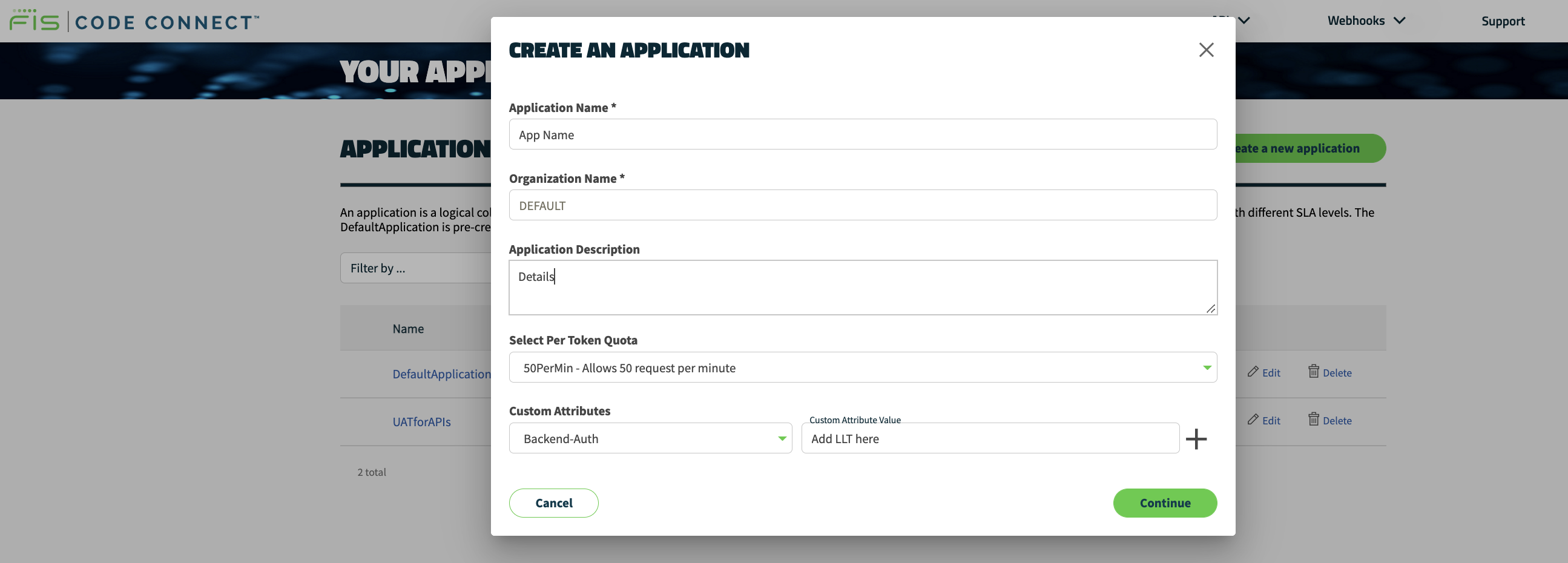Open the Select Per Token Quota dropdown
The width and height of the screenshot is (1568, 563).
click(x=862, y=367)
